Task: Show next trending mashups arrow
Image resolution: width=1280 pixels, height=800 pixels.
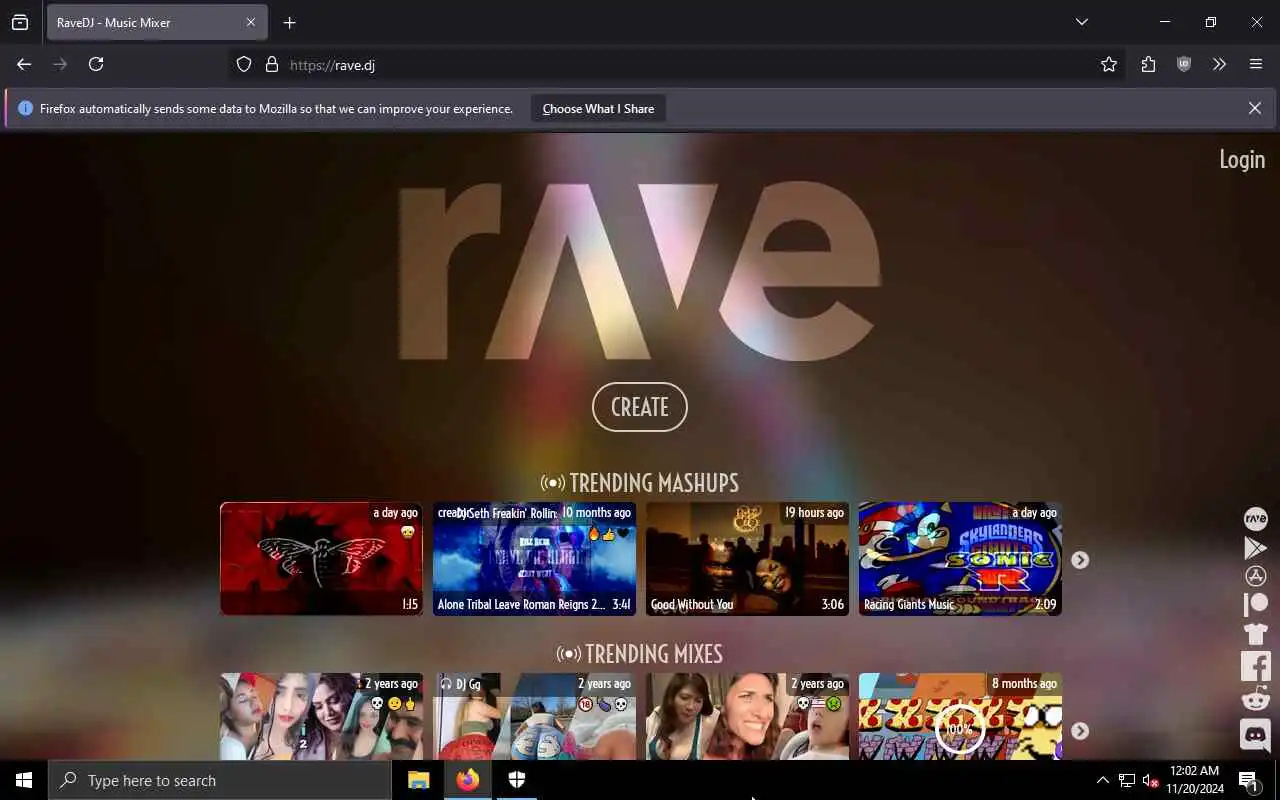Action: [1080, 560]
